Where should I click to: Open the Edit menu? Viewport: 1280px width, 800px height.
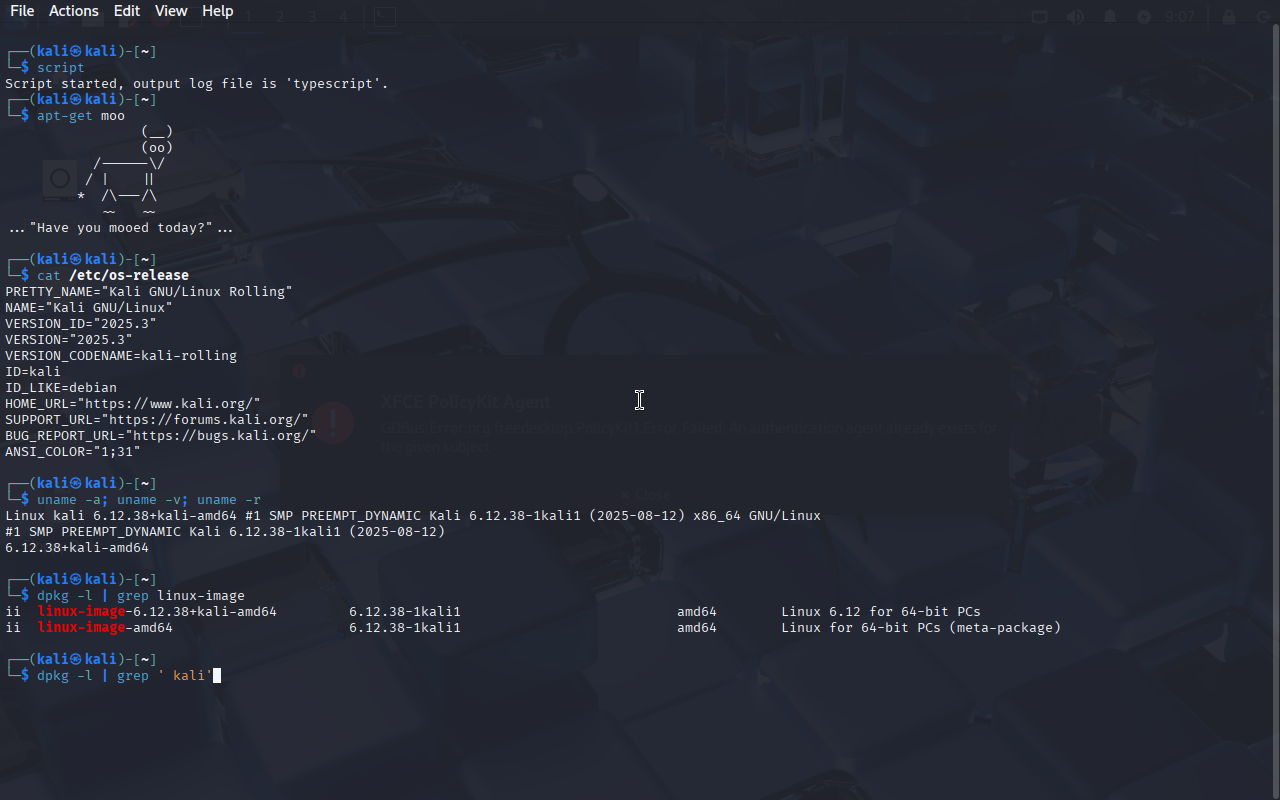pyautogui.click(x=127, y=11)
